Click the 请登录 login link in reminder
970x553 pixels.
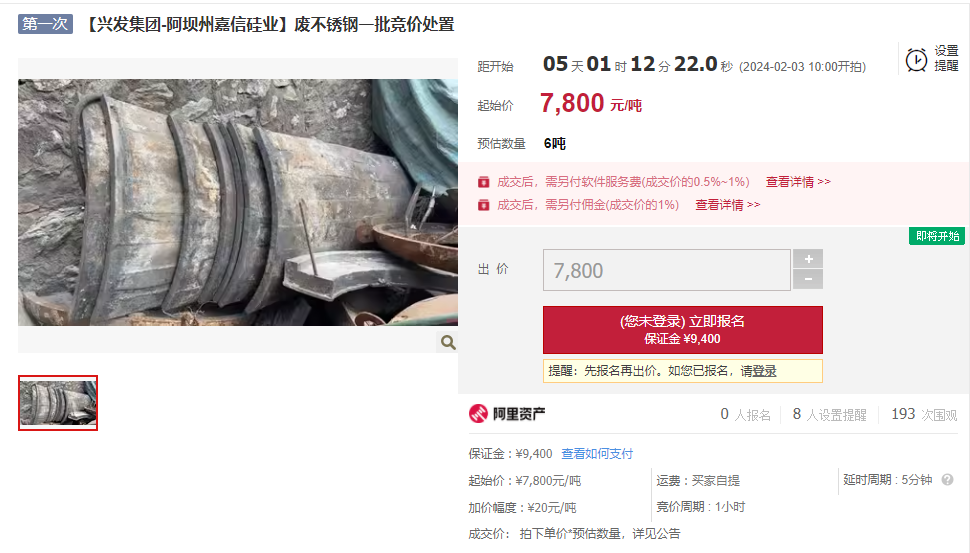pos(758,371)
